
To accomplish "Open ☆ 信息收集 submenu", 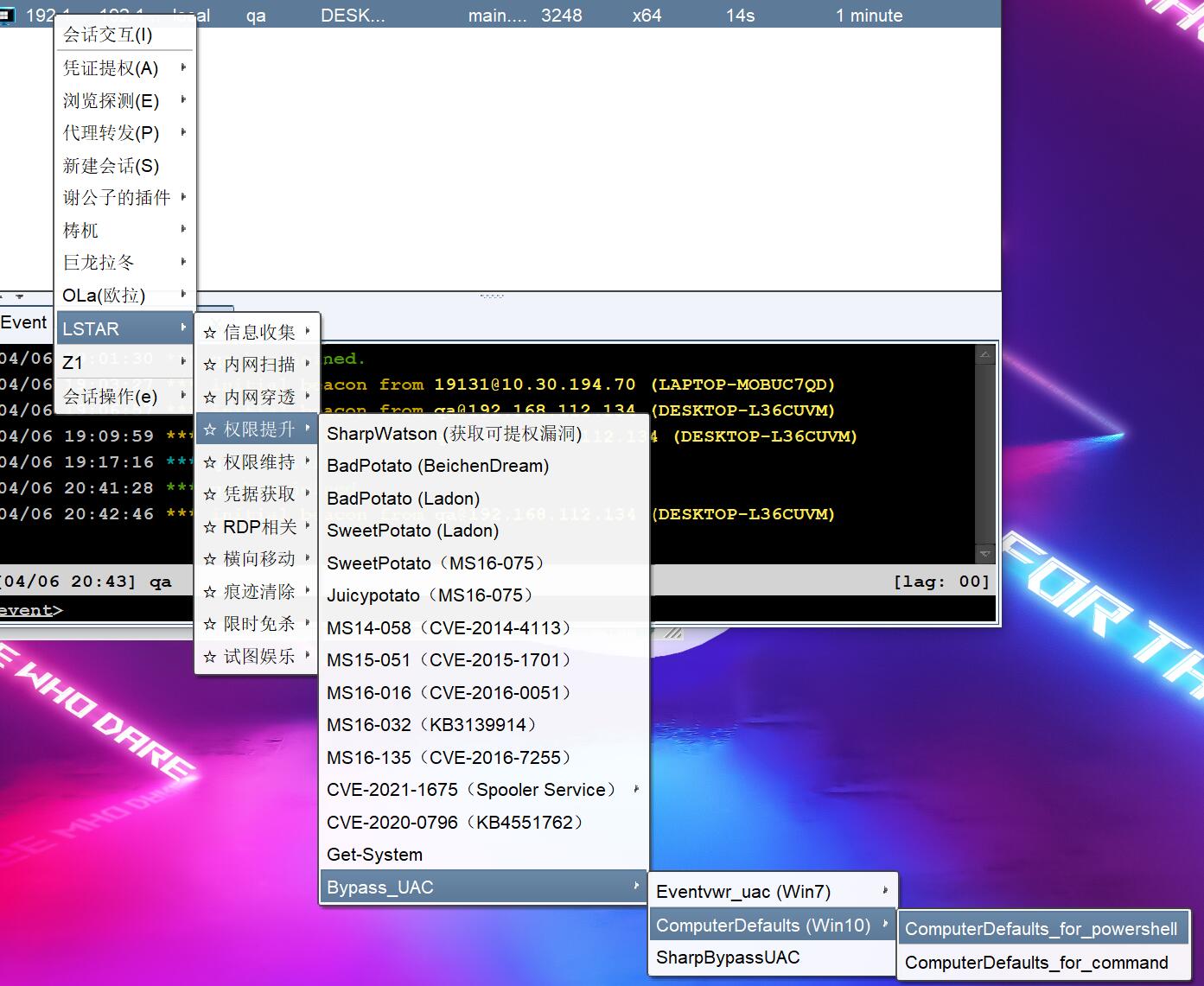I will 258,332.
